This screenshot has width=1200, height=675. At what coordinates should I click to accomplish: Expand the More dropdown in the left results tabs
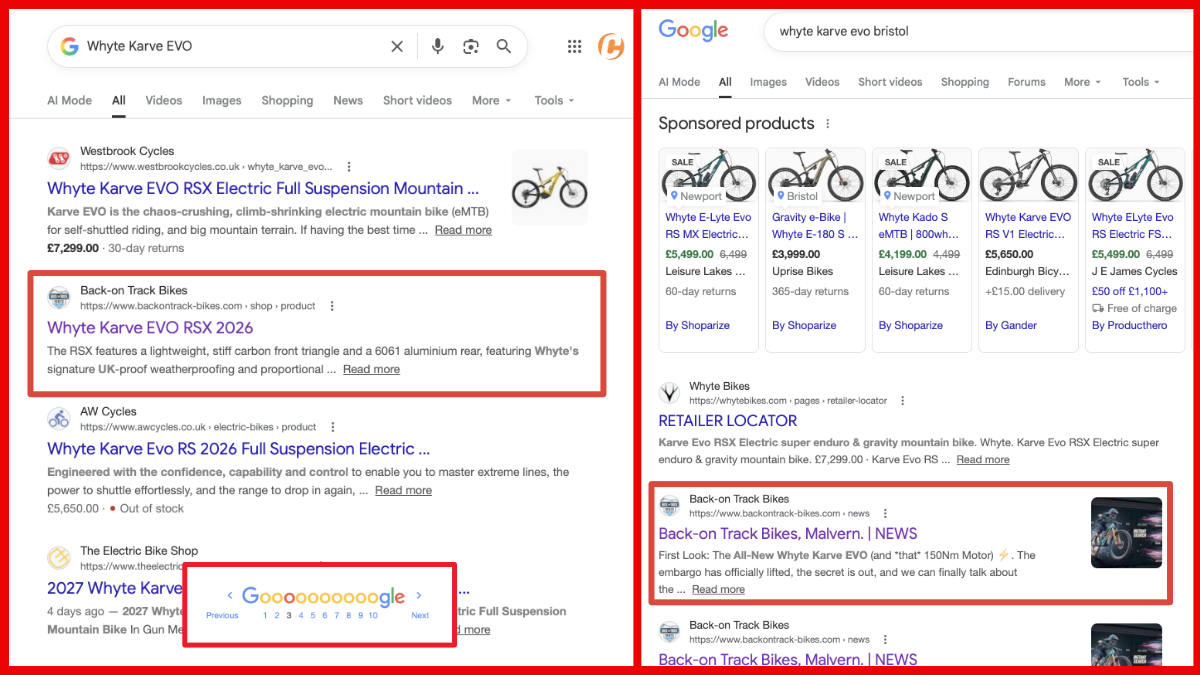click(x=490, y=100)
